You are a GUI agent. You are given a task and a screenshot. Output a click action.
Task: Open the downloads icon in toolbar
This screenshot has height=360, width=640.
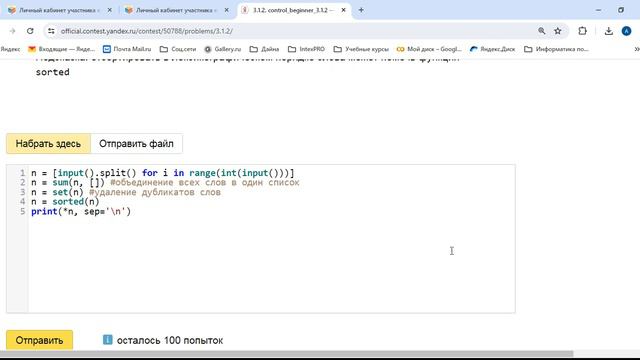coord(609,31)
